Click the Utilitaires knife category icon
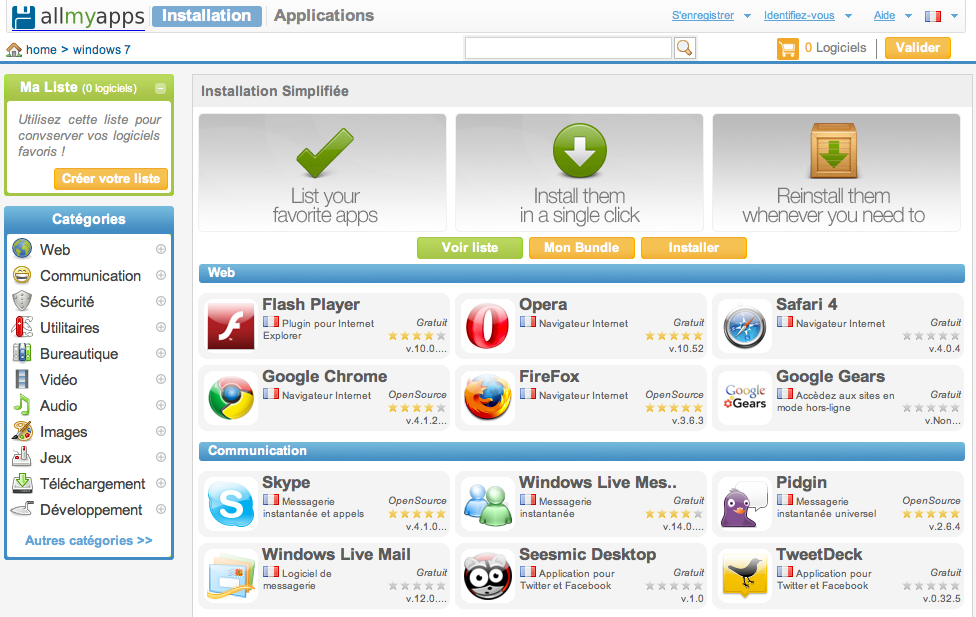 (22, 327)
